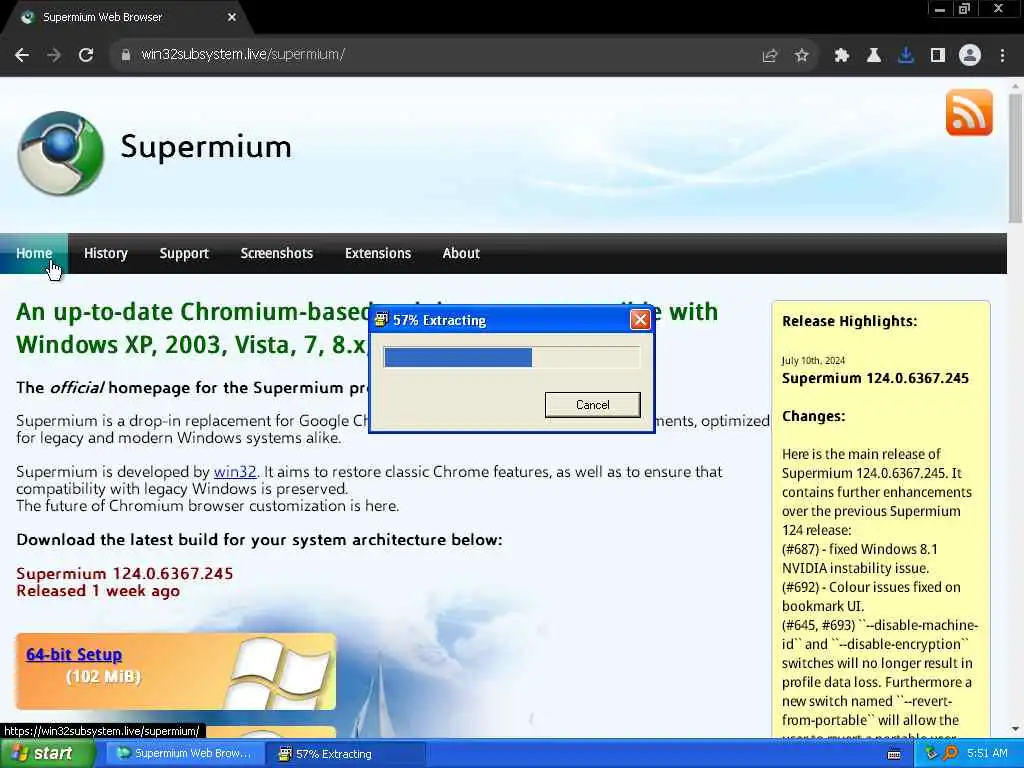1024x768 pixels.
Task: Switch to 57% Extracting taskbar item
Action: (x=347, y=754)
